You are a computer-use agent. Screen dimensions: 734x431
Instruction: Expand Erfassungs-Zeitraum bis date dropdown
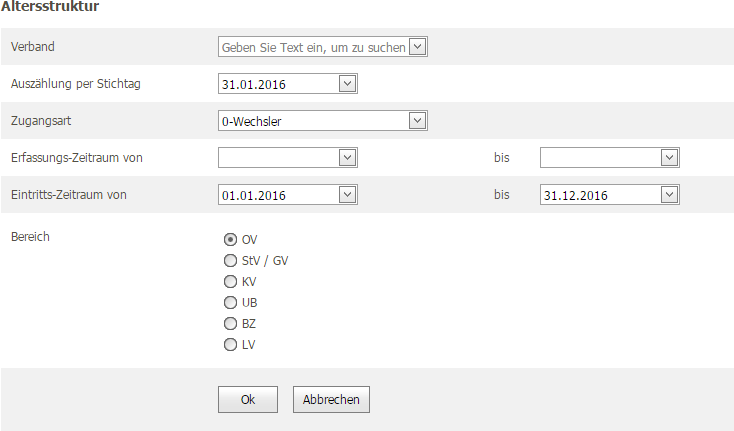(x=669, y=158)
